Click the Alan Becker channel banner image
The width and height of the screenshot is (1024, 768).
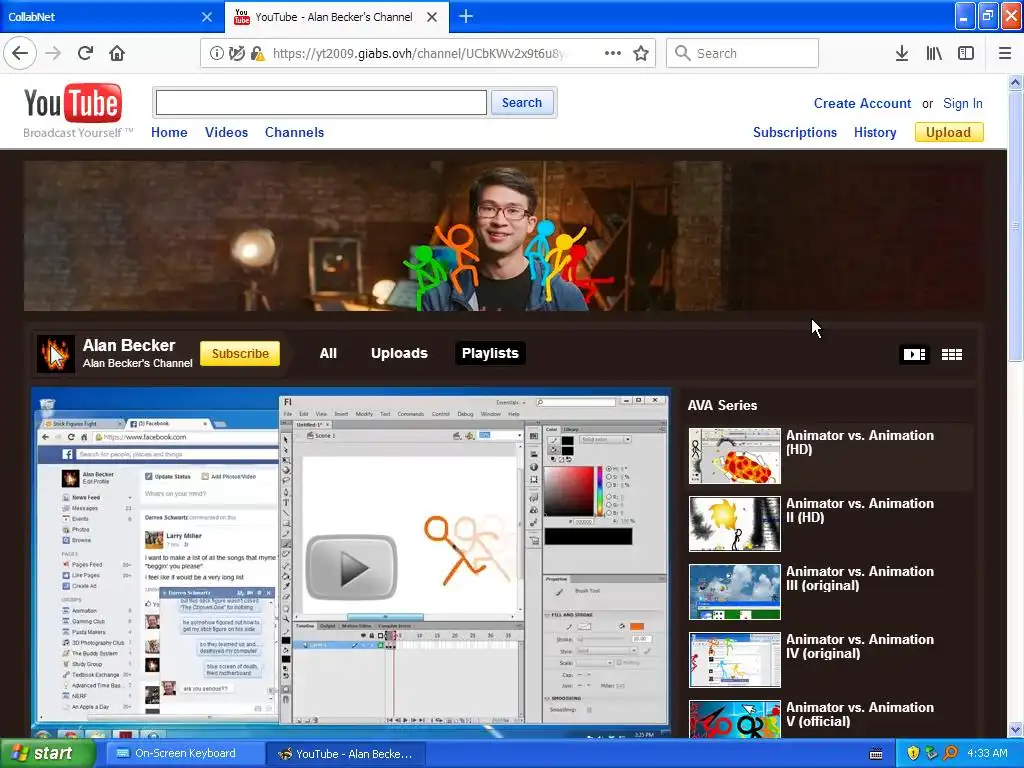tap(504, 236)
